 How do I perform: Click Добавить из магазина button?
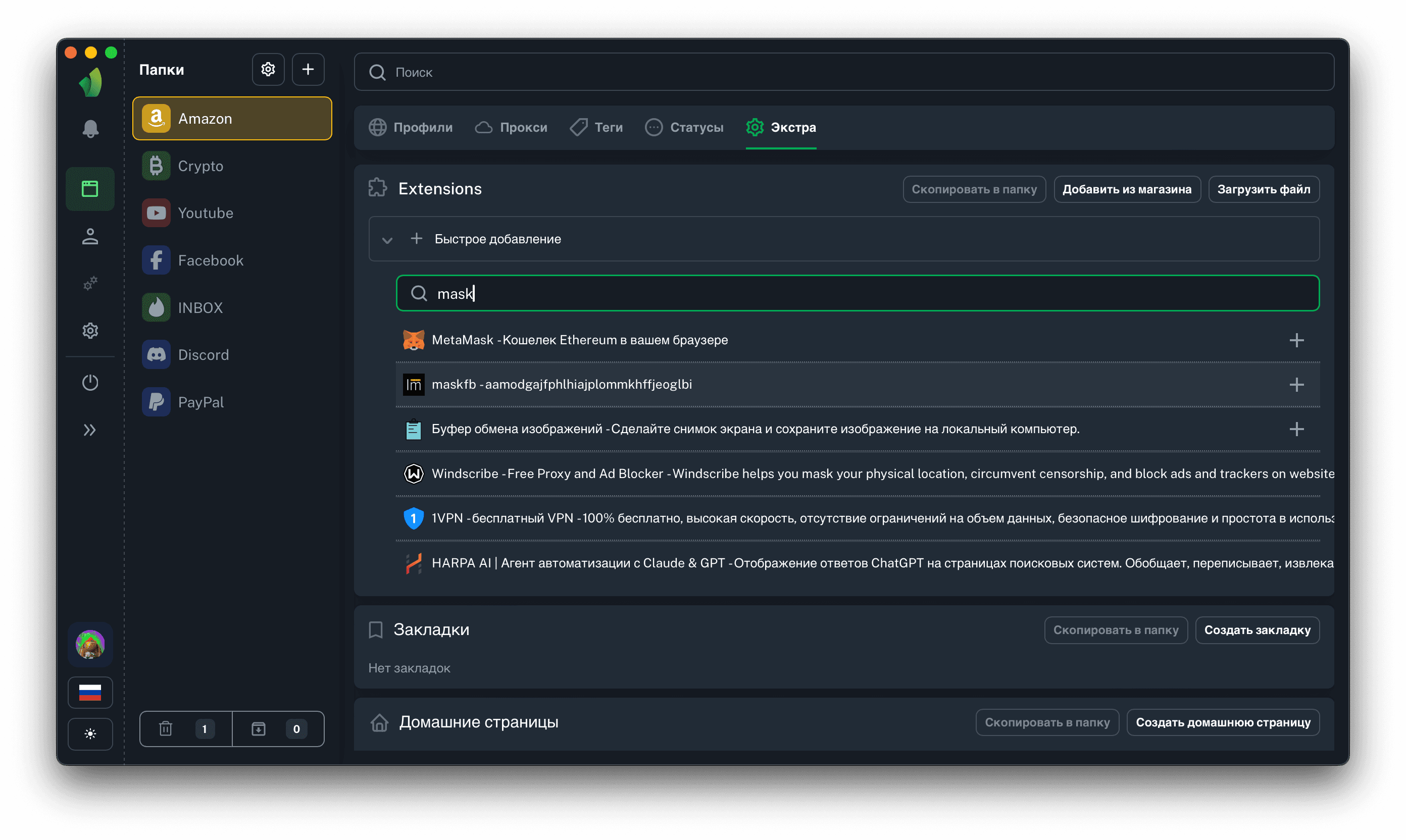pos(1126,189)
